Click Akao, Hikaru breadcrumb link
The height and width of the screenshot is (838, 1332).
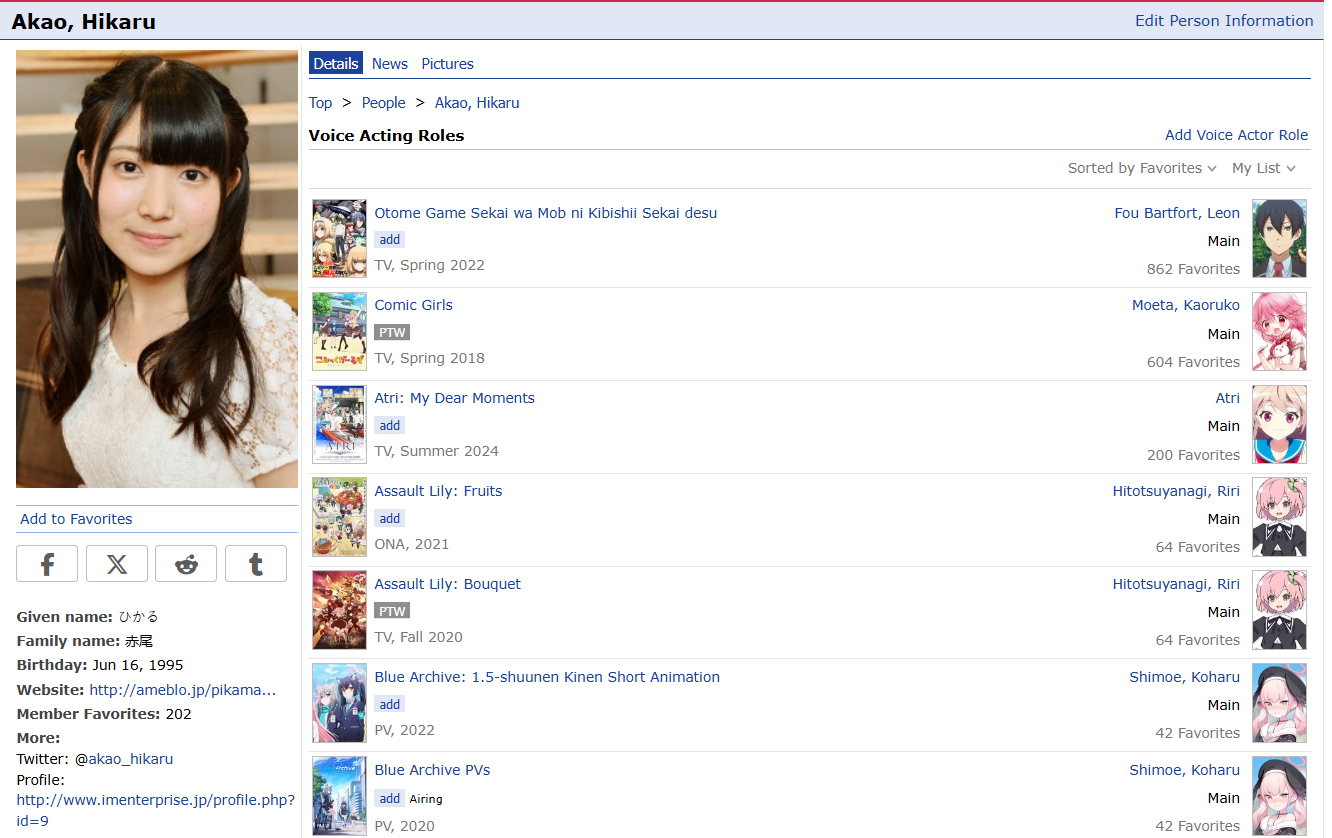pyautogui.click(x=477, y=103)
